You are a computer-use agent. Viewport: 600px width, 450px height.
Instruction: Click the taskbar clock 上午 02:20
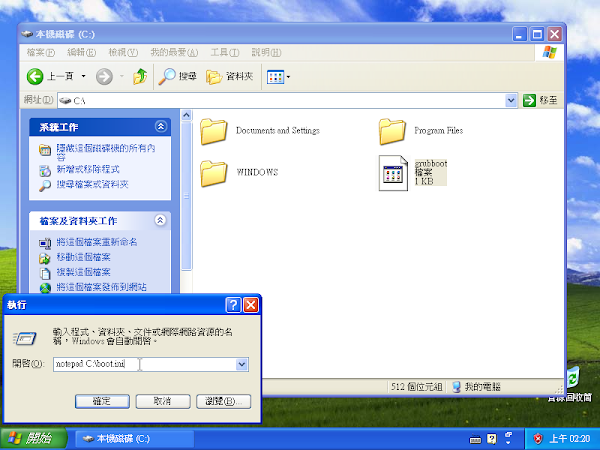point(570,439)
